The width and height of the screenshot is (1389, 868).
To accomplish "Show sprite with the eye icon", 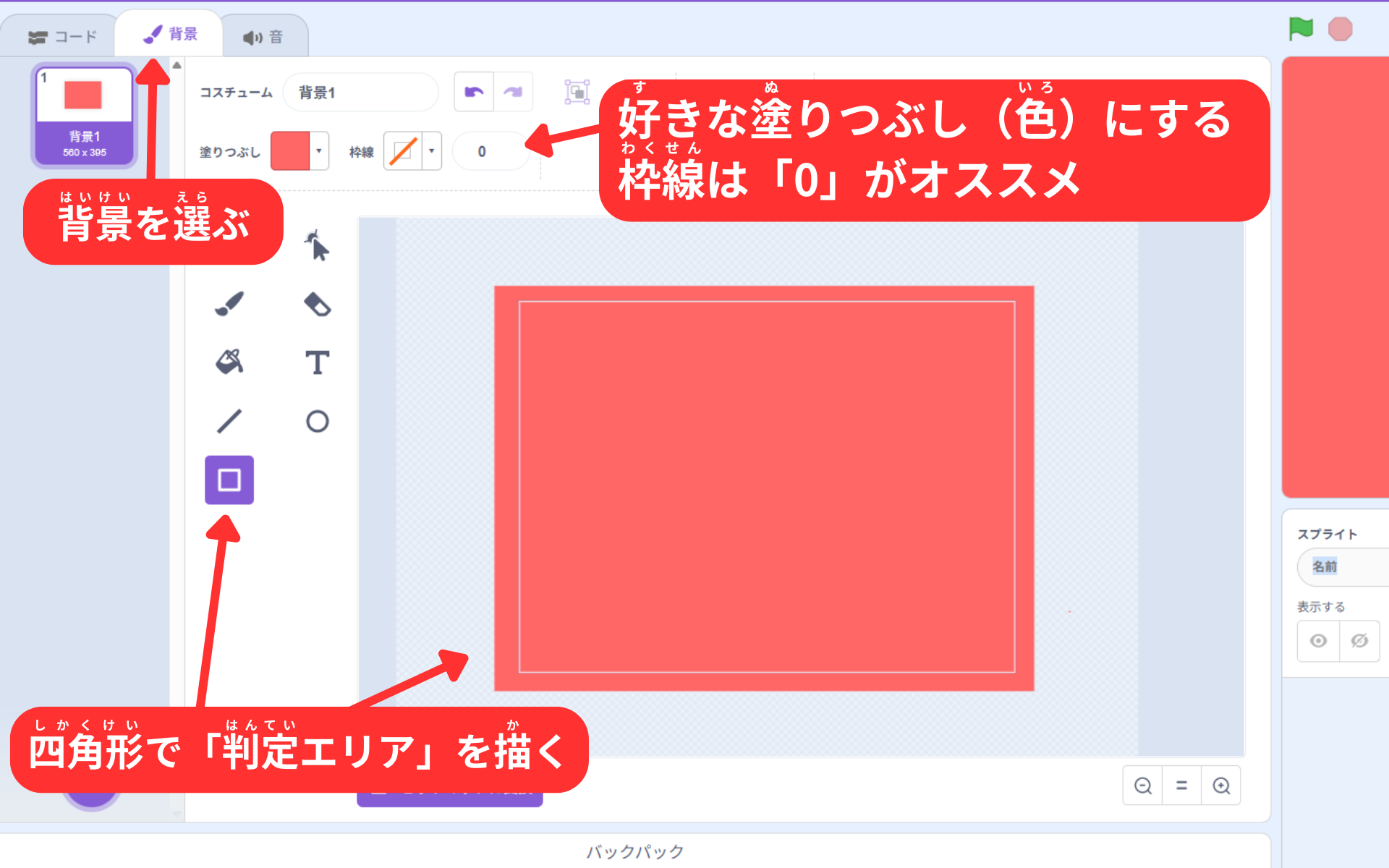I will click(1318, 641).
